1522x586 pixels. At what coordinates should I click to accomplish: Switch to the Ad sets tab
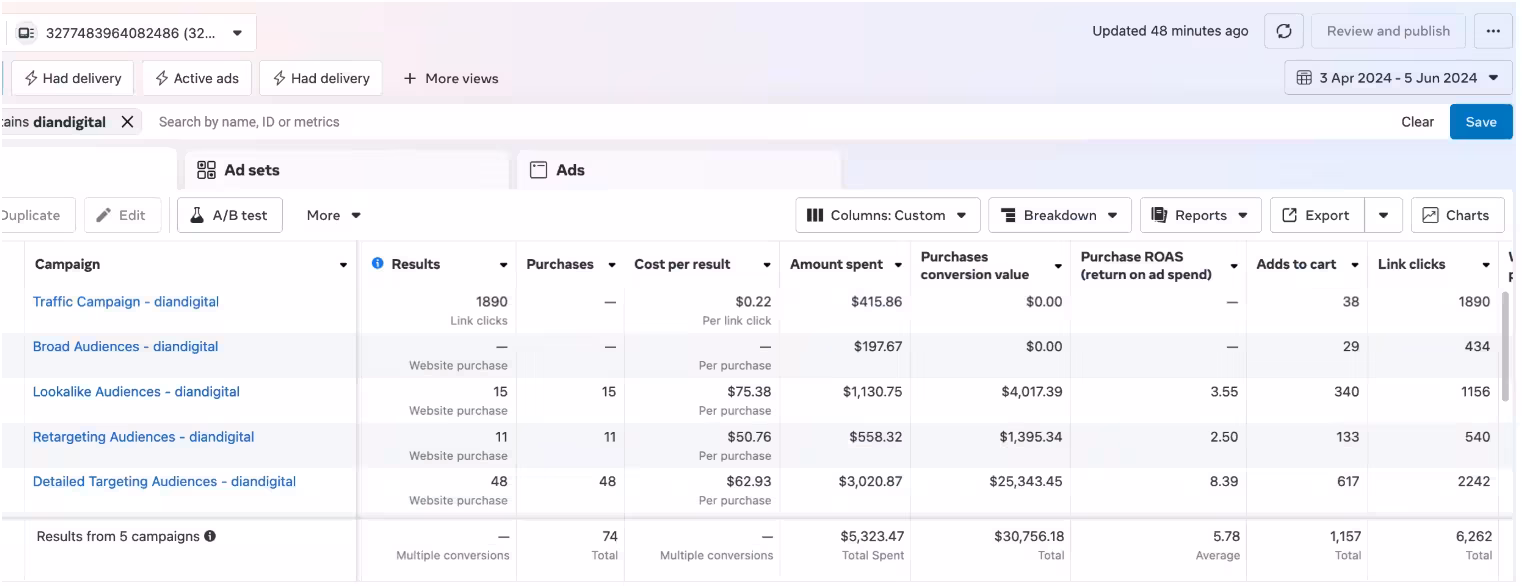[347, 170]
